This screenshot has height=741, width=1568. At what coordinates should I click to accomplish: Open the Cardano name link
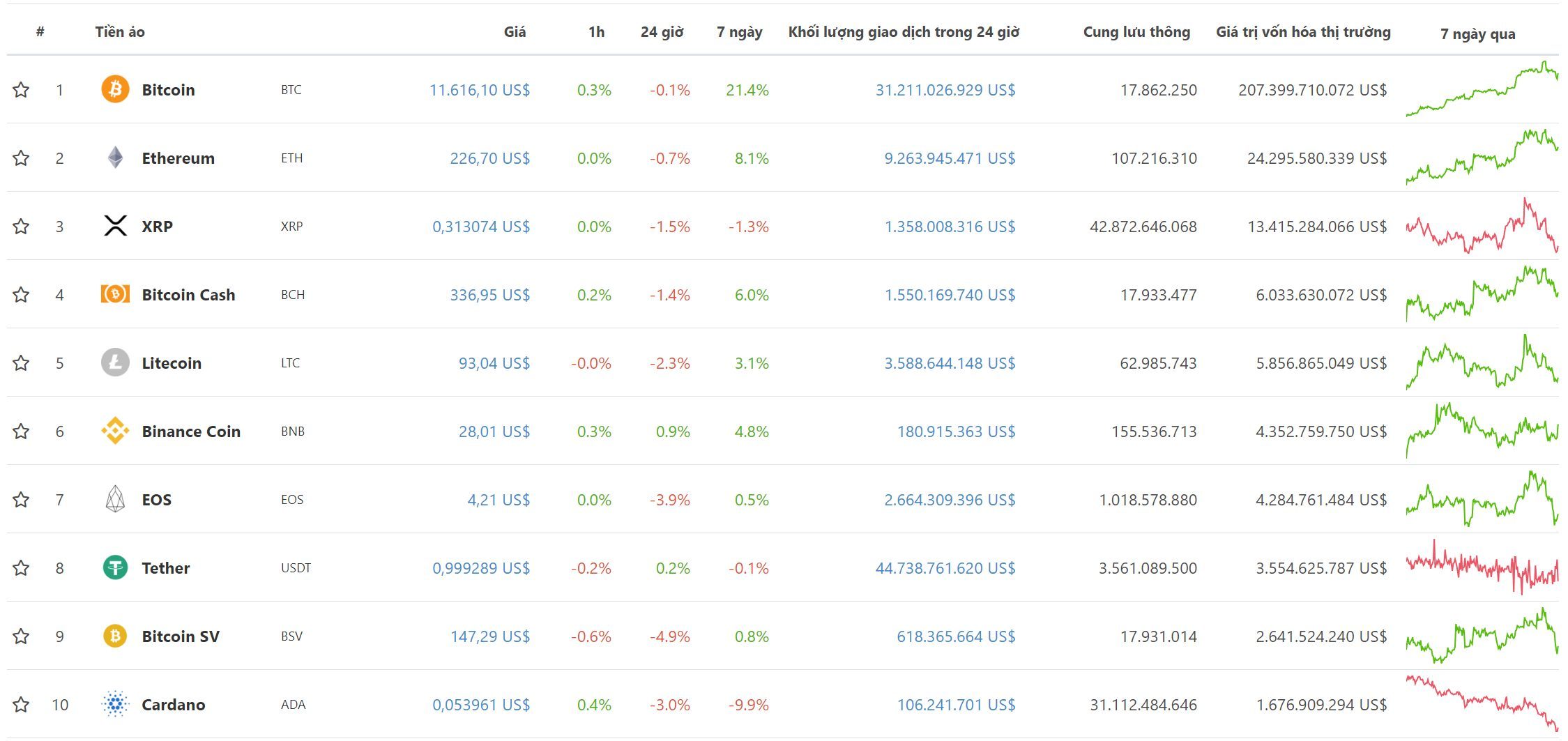coord(173,704)
